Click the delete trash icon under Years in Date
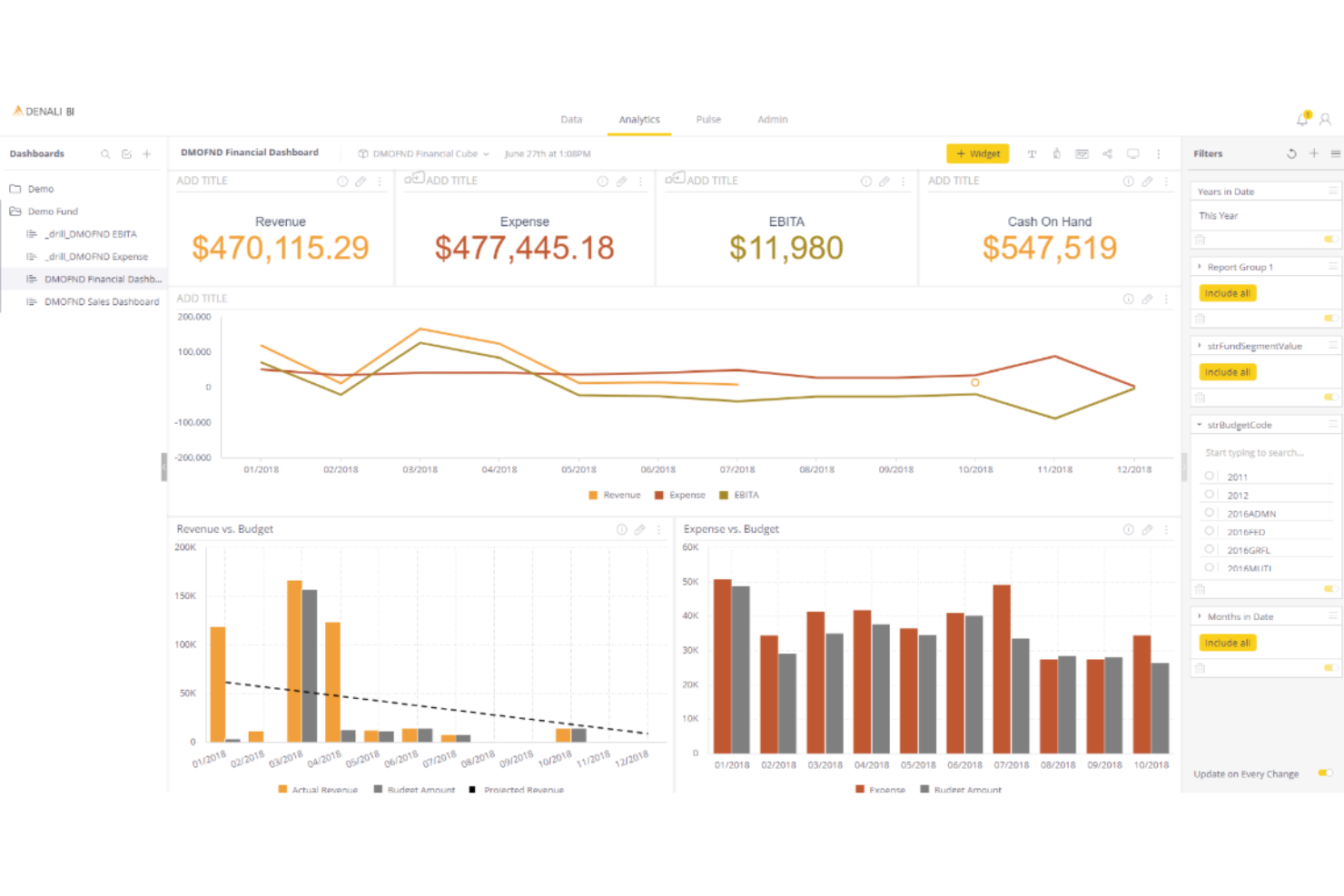Screen dimensions: 1344x896 [x=1200, y=239]
